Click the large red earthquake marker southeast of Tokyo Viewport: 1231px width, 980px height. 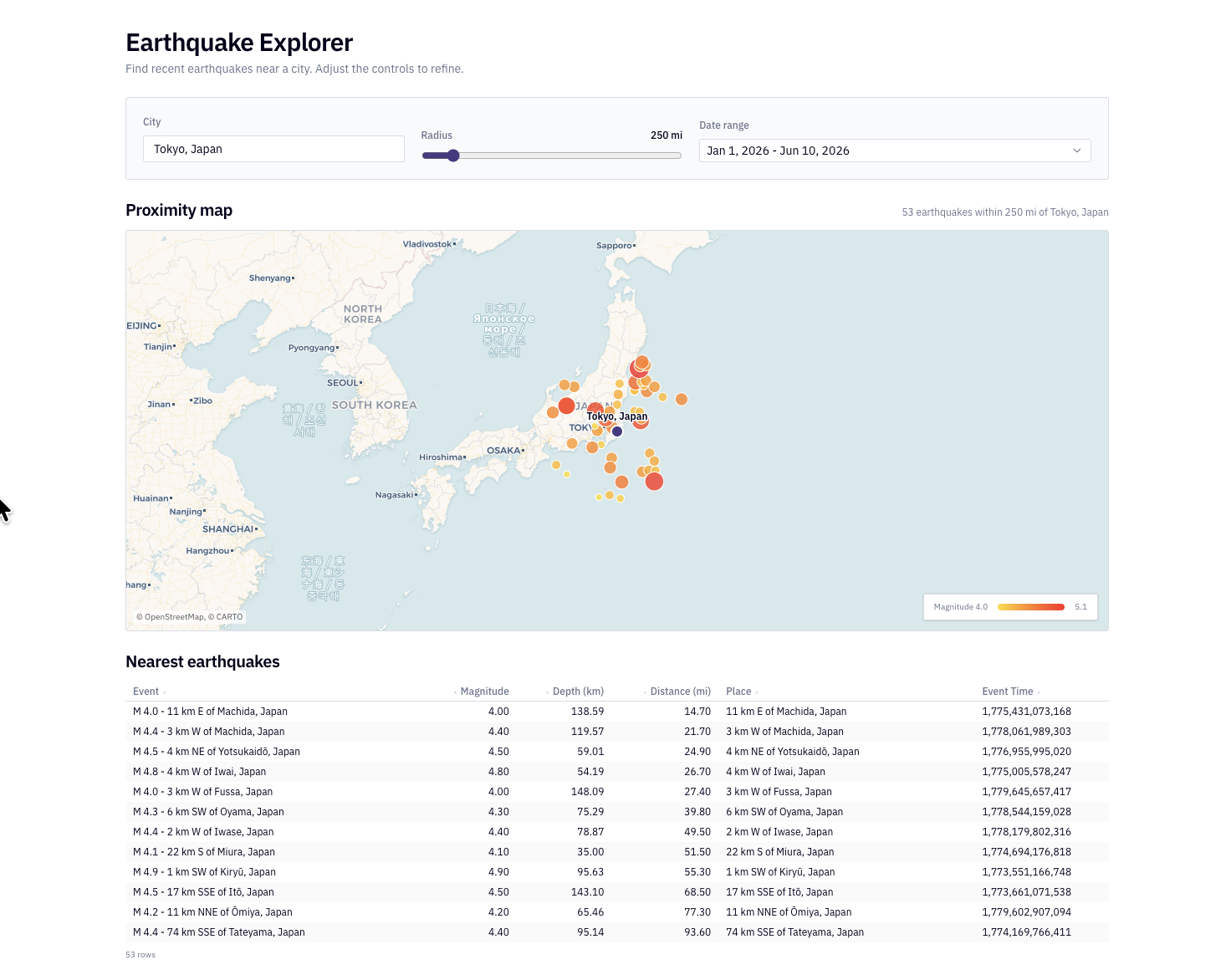point(655,482)
